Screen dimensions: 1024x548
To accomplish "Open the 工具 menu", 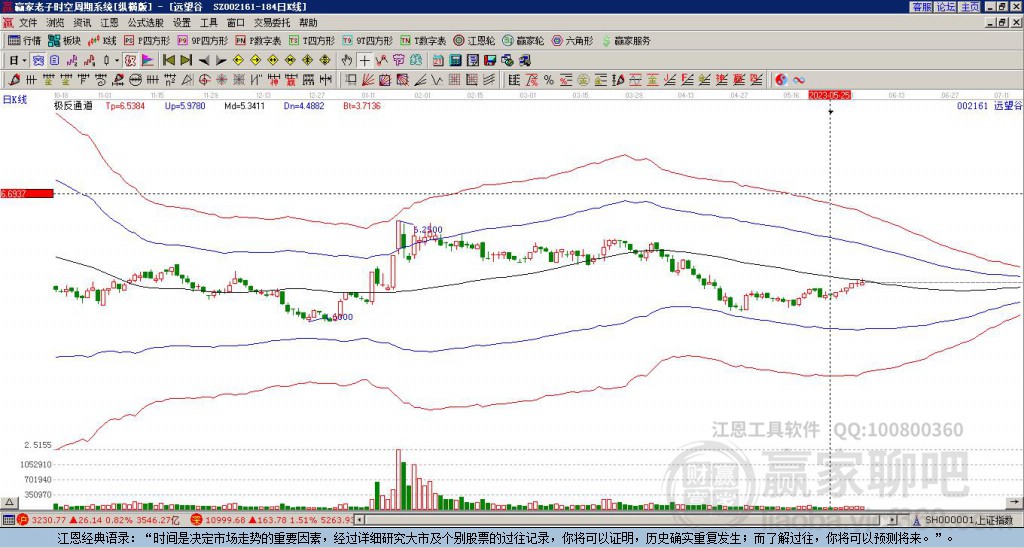I will [209, 23].
